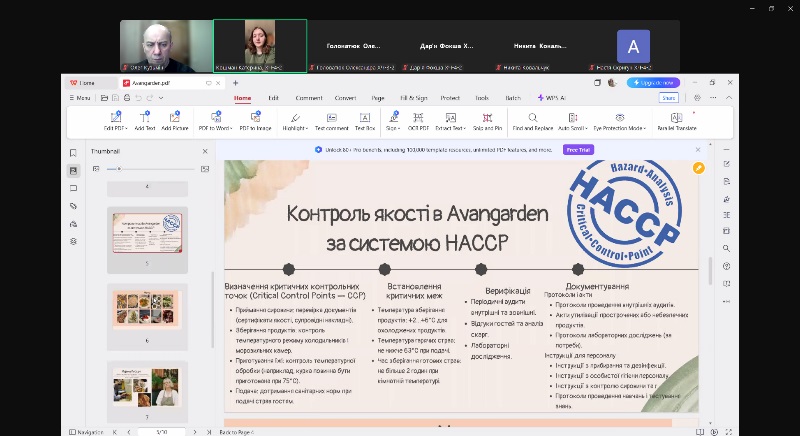Viewport: 800px width, 436px height.
Task: Adjust the thumbnail size slider
Action: pyautogui.click(x=120, y=168)
